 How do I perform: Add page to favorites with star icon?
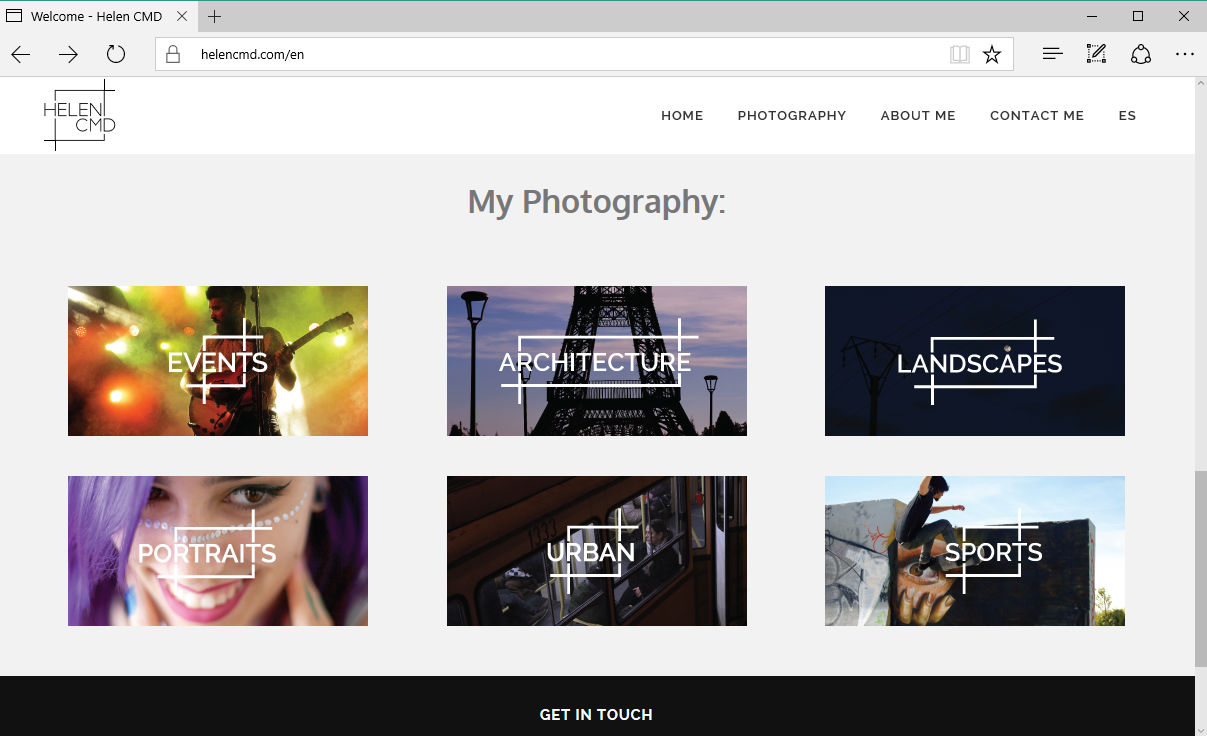pos(992,55)
